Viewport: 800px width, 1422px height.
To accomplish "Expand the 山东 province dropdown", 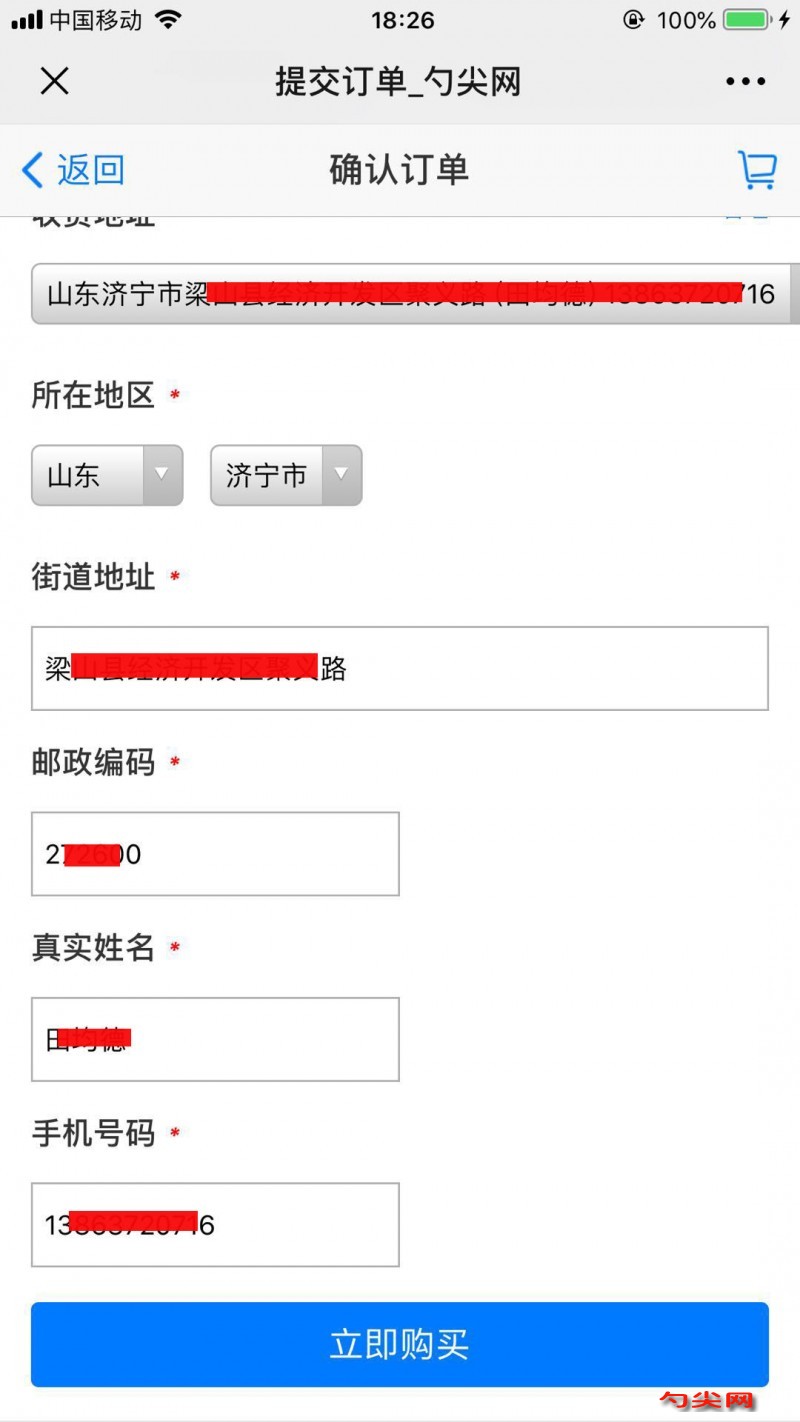I will click(107, 476).
